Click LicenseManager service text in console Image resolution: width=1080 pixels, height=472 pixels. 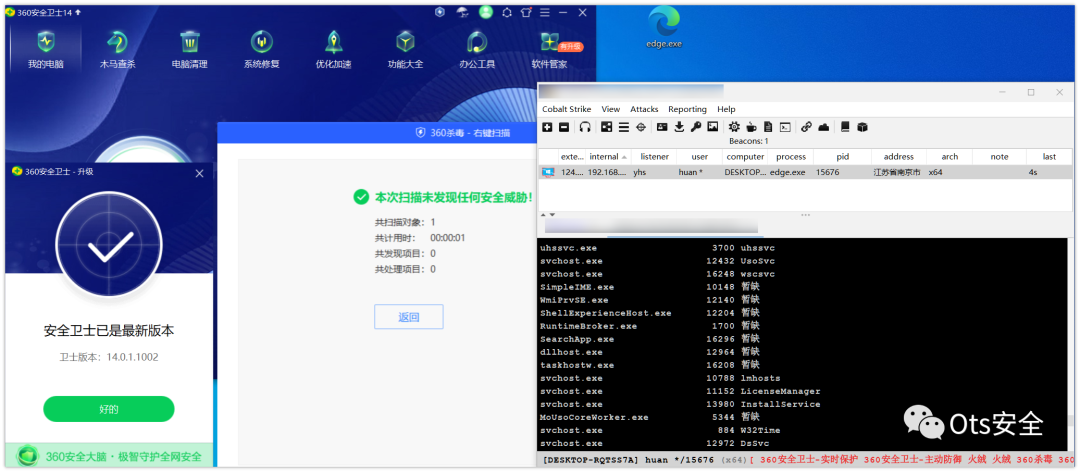click(780, 391)
